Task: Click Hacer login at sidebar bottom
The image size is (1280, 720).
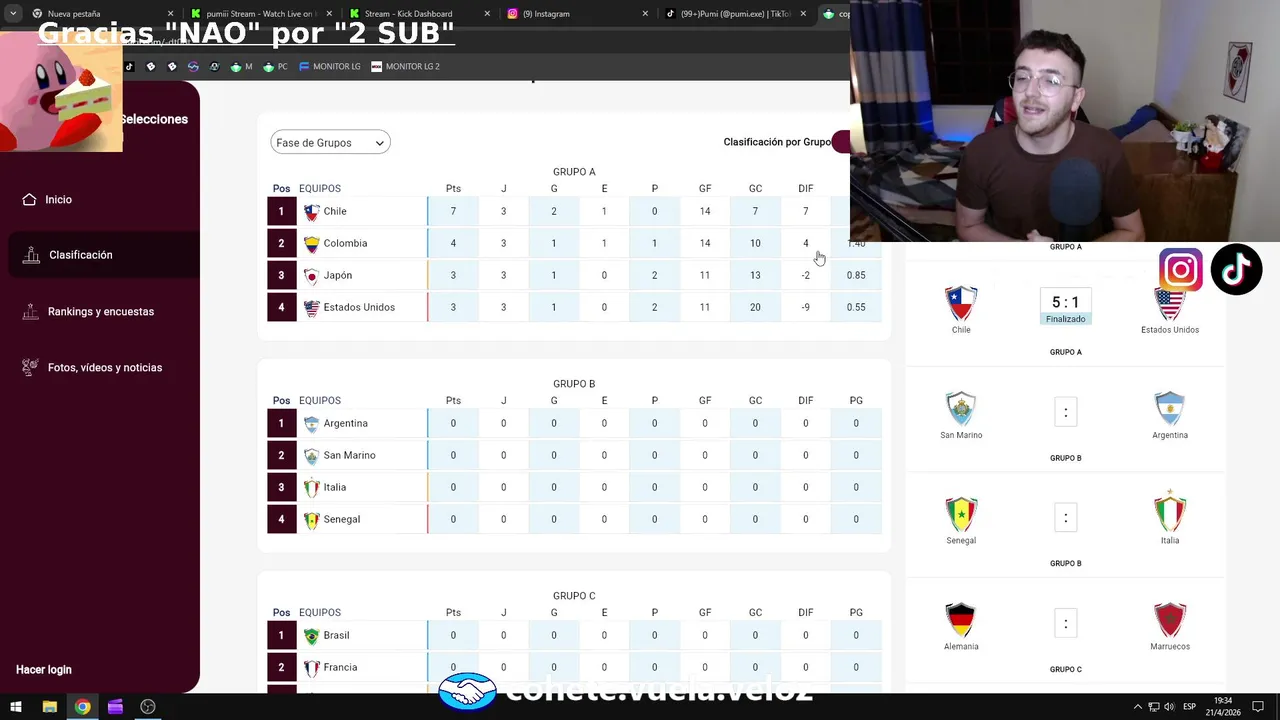Action: pyautogui.click(x=44, y=670)
